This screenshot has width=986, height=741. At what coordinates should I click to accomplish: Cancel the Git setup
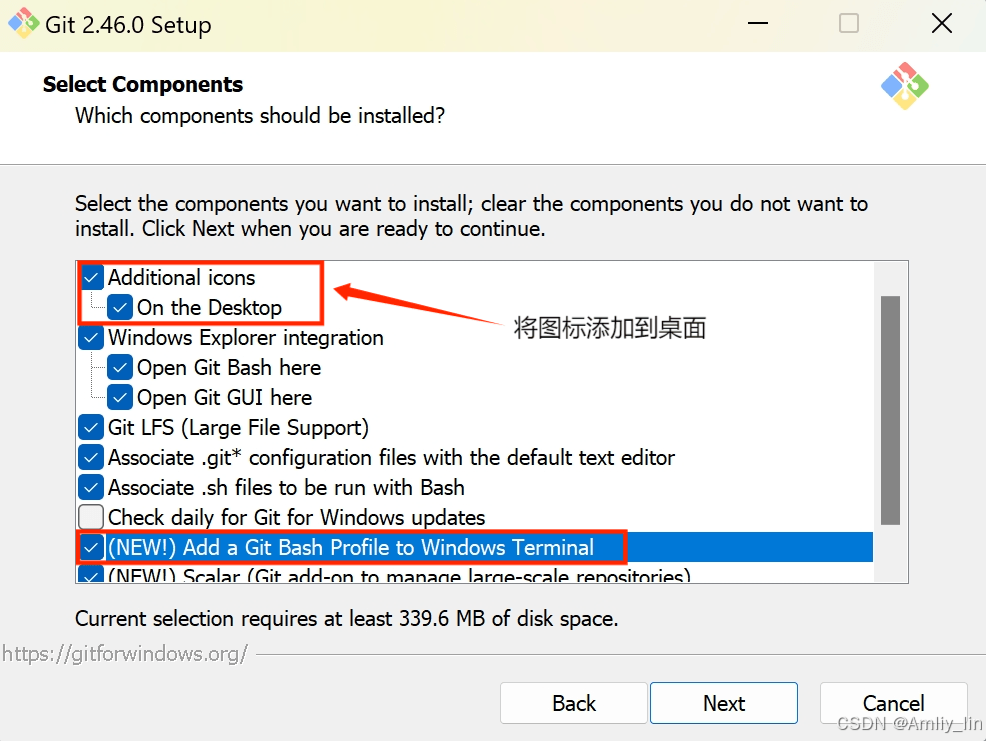pos(893,703)
